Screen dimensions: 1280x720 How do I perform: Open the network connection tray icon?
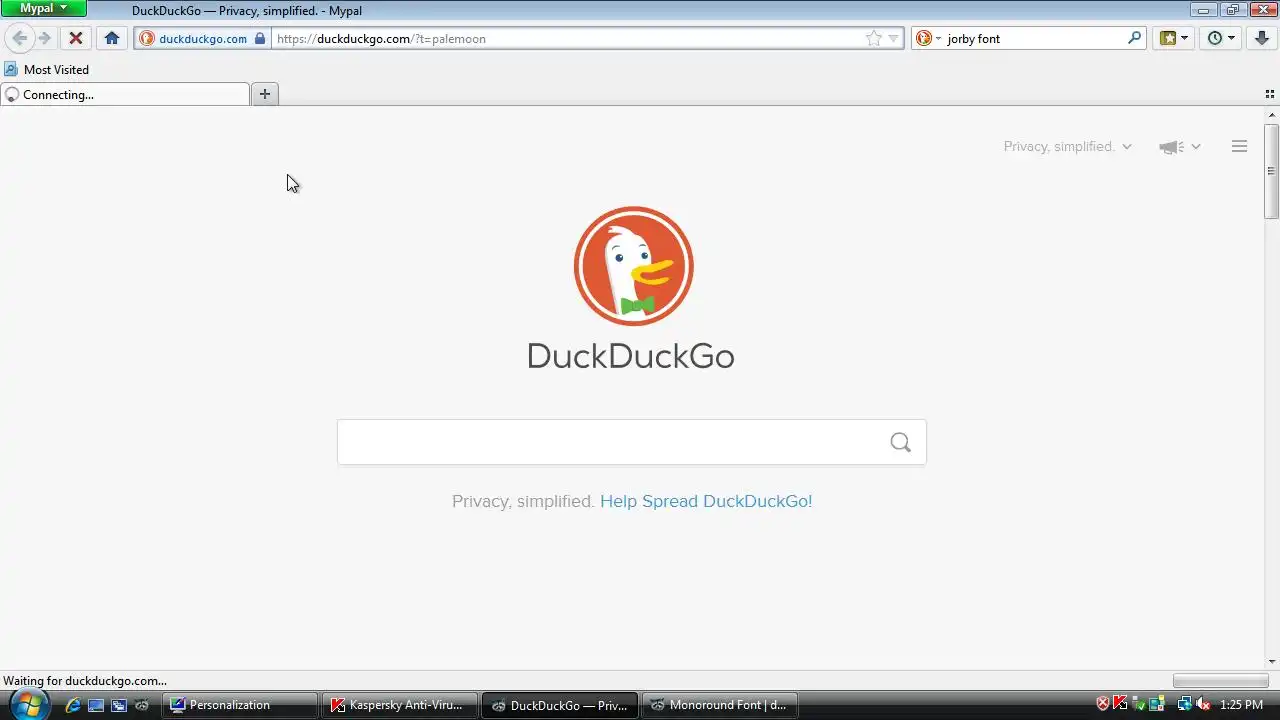(x=1185, y=704)
